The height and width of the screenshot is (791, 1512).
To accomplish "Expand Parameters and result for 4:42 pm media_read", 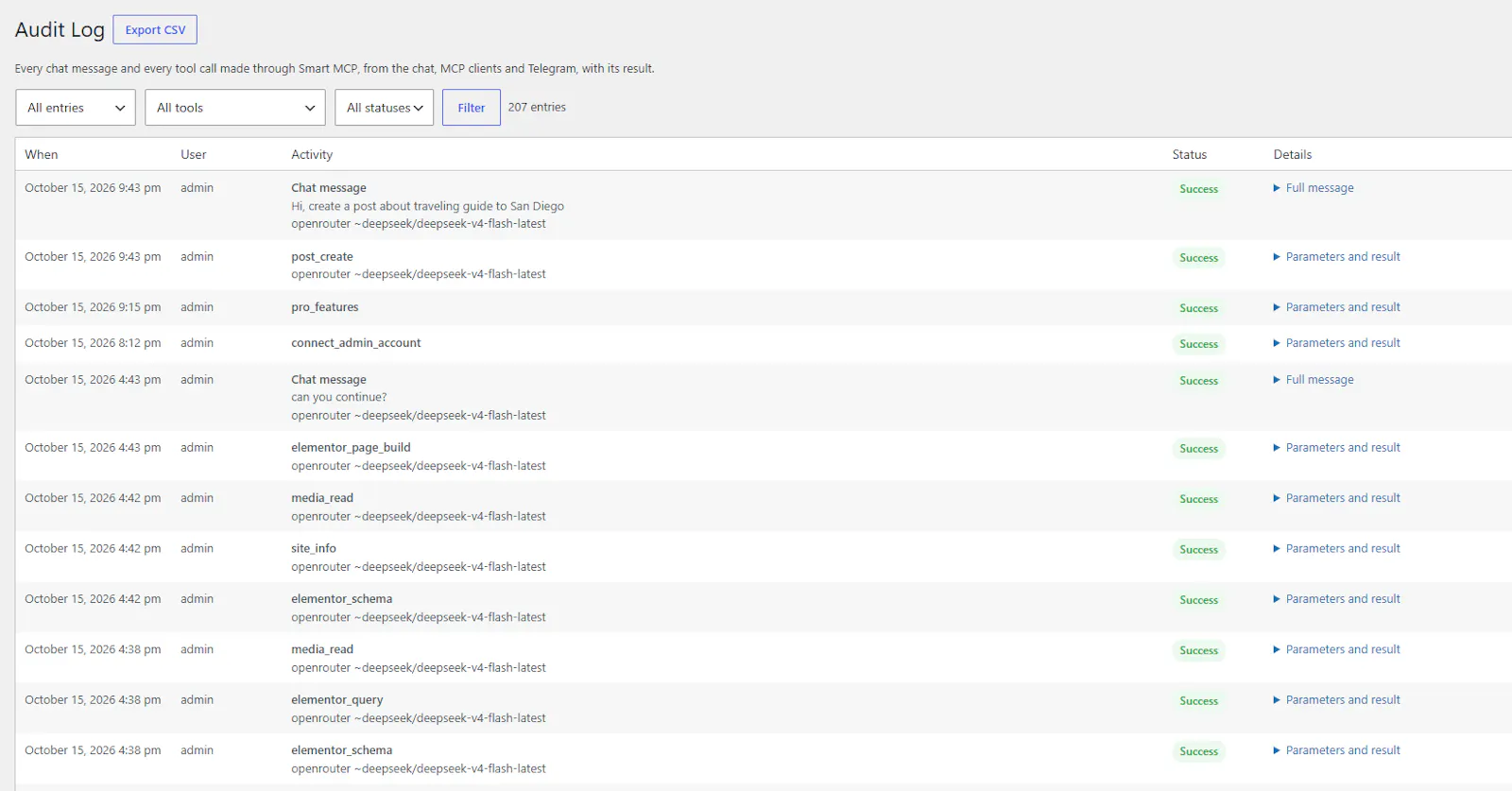I will click(1337, 498).
